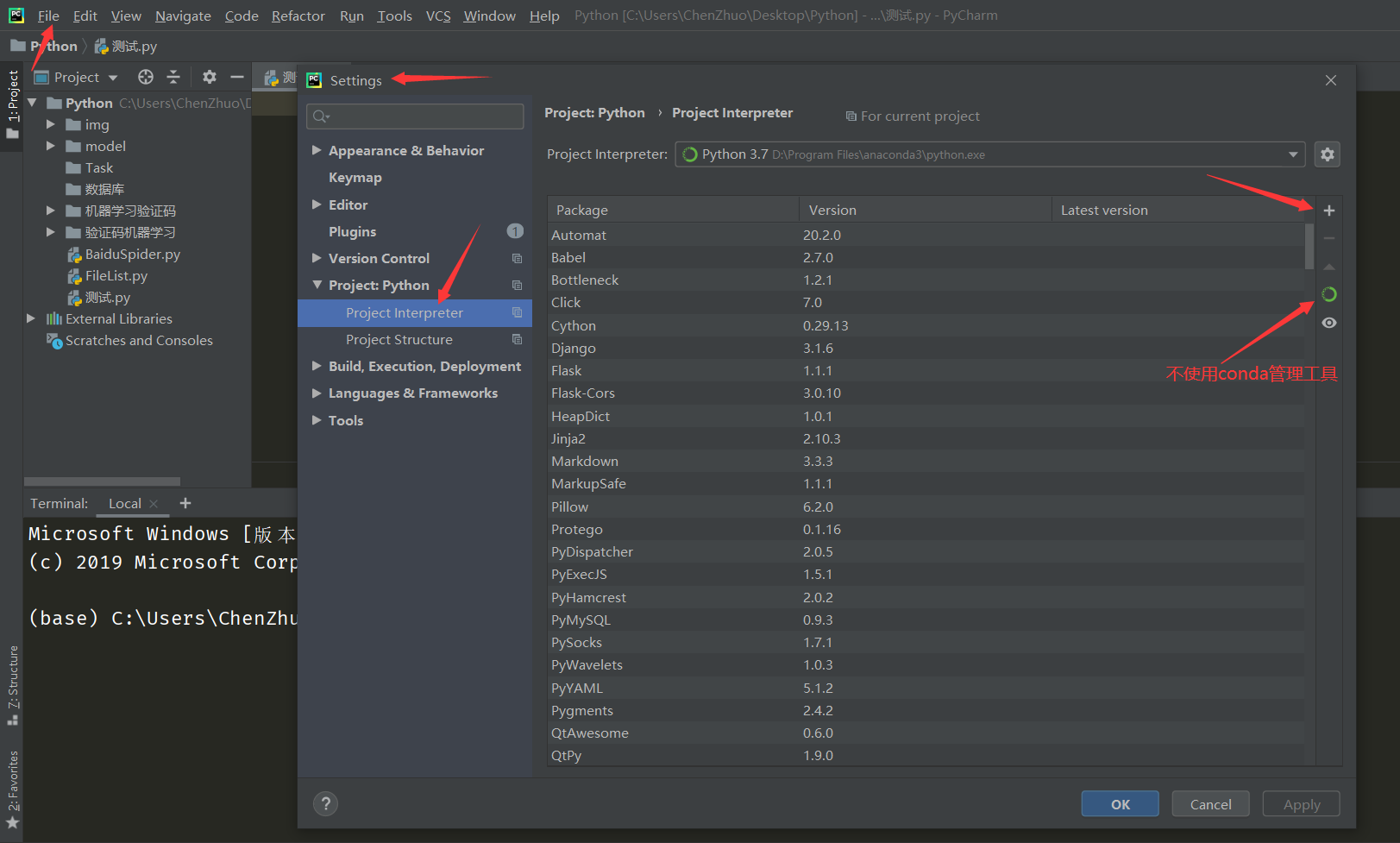Expand the Build, Execution, Deployment section
1400x843 pixels.
pos(317,367)
